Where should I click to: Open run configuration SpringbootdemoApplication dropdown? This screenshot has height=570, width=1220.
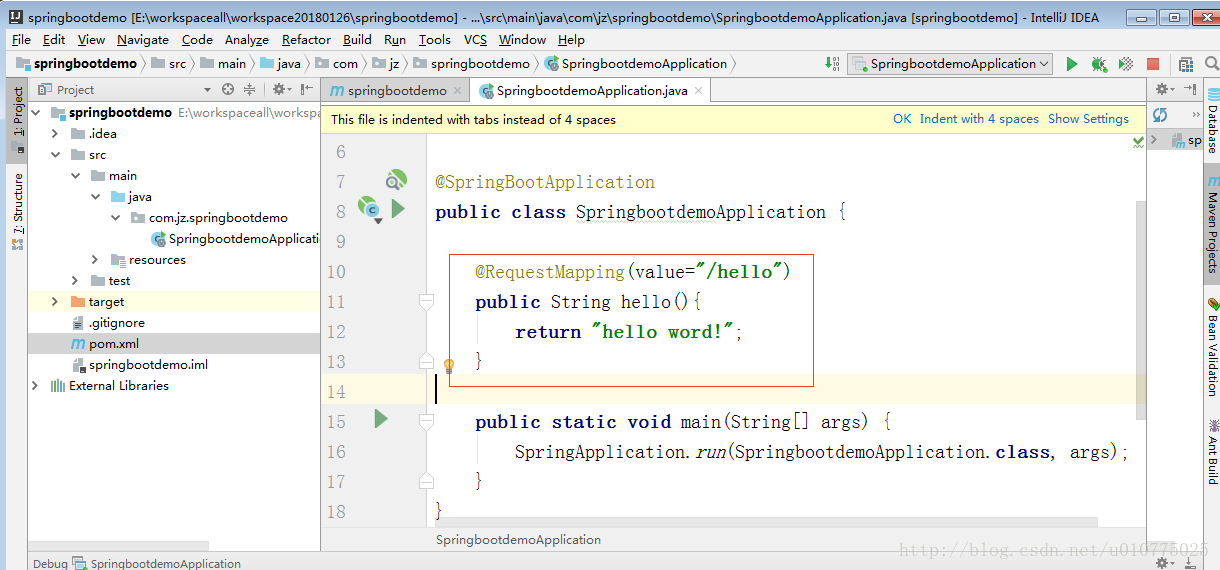[x=950, y=63]
